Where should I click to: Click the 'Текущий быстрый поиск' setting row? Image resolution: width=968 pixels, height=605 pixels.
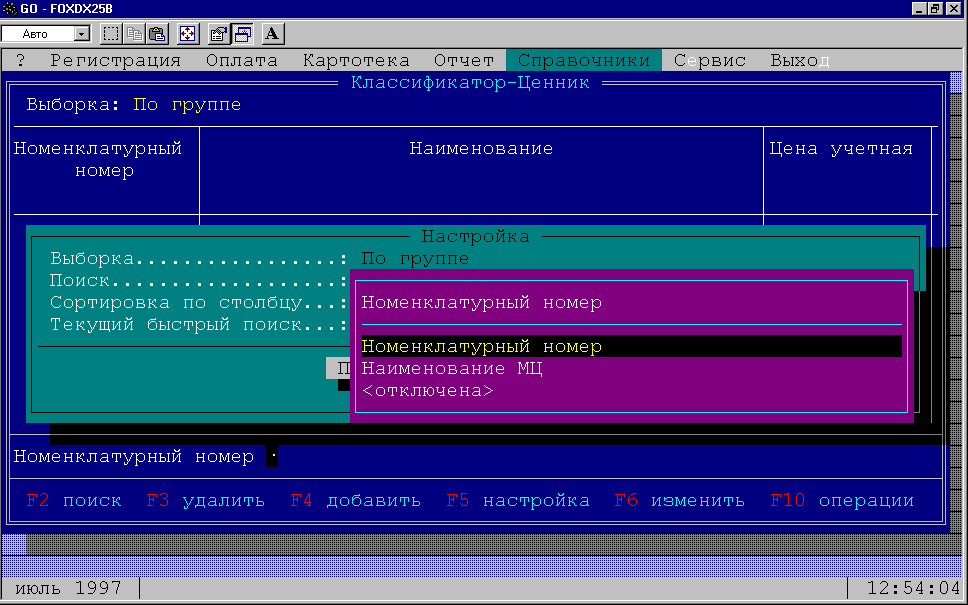click(x=199, y=325)
